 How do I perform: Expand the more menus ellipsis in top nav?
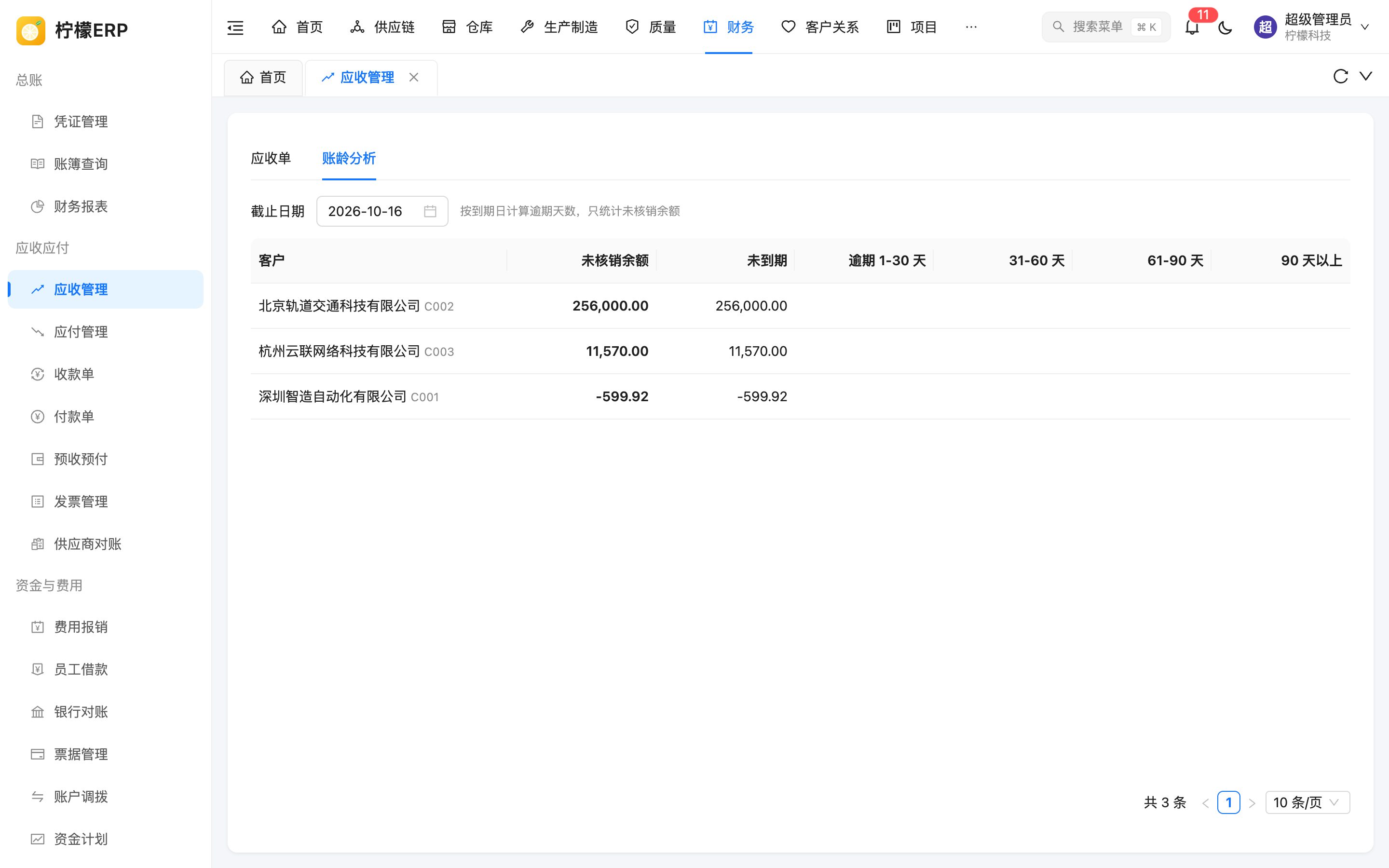point(971,27)
